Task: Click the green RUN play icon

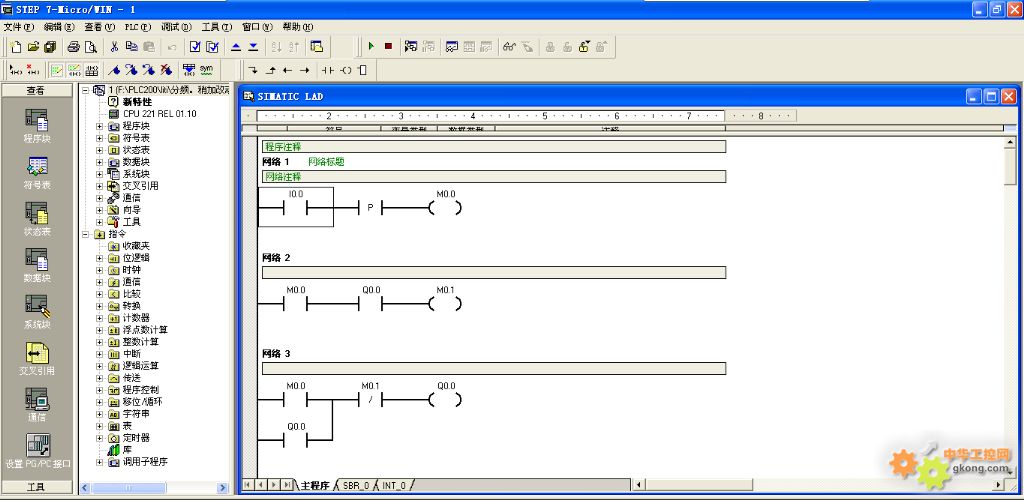Action: (371, 46)
